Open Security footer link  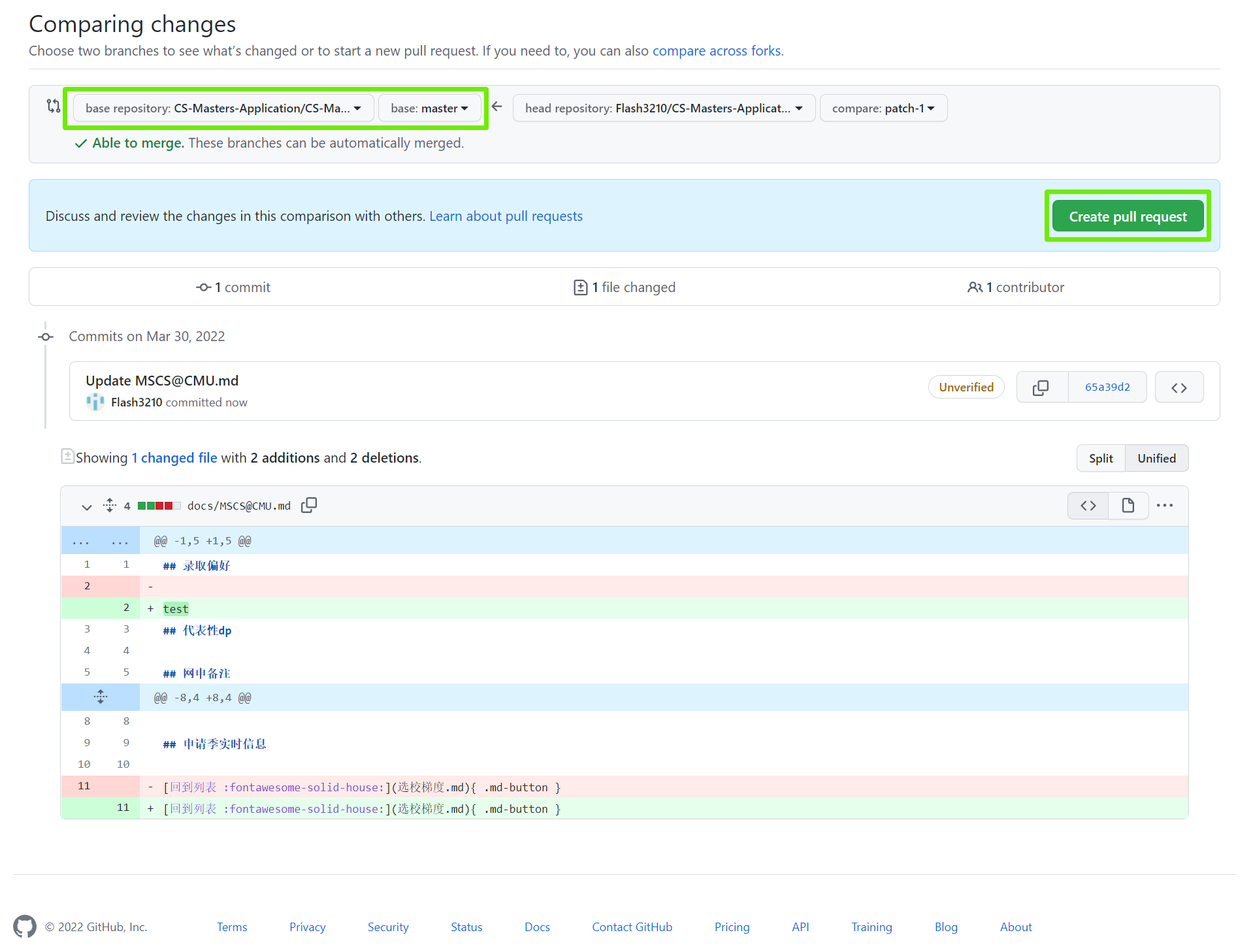pos(388,927)
